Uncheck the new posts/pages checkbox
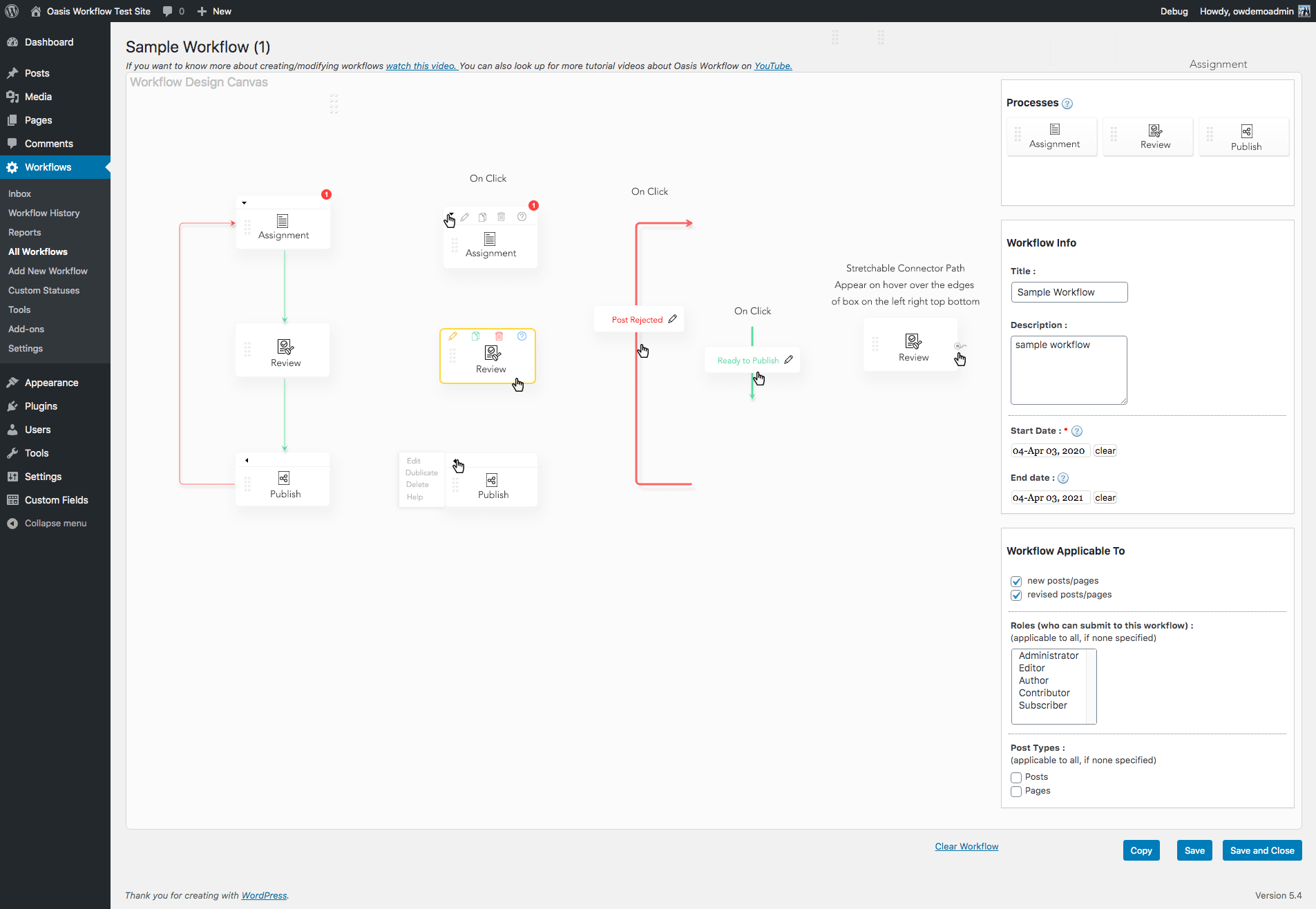The image size is (1316, 909). point(1016,581)
